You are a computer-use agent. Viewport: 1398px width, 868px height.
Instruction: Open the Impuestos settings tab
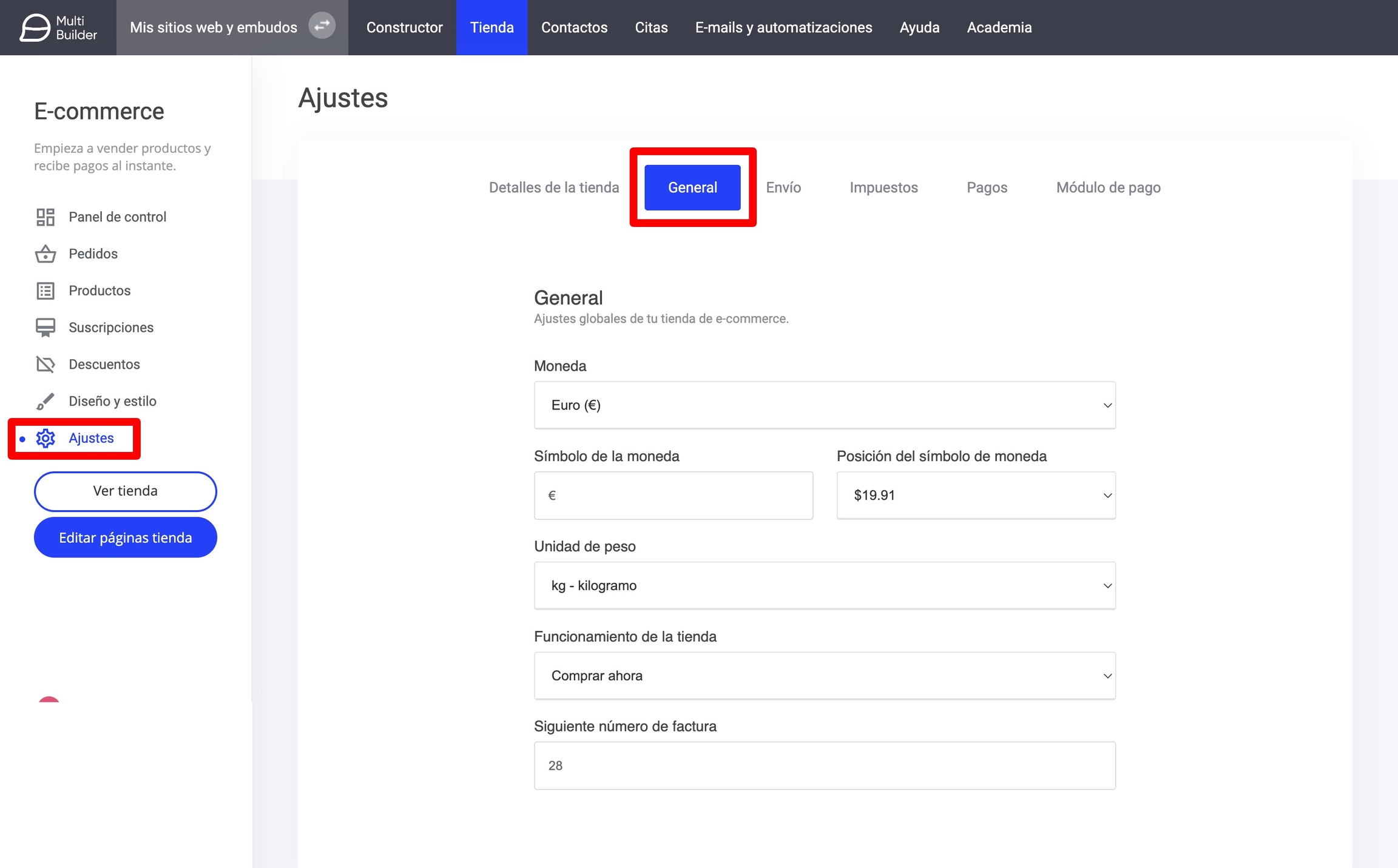(883, 187)
